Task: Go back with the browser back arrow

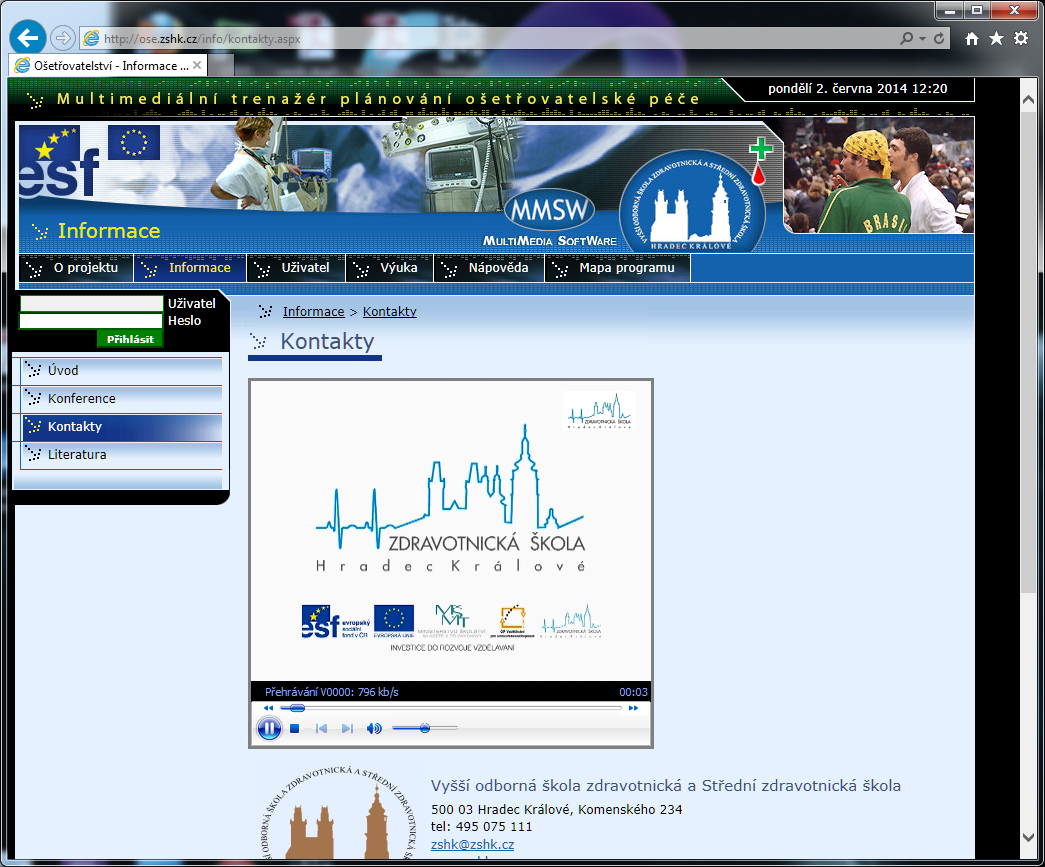Action: [x=27, y=37]
